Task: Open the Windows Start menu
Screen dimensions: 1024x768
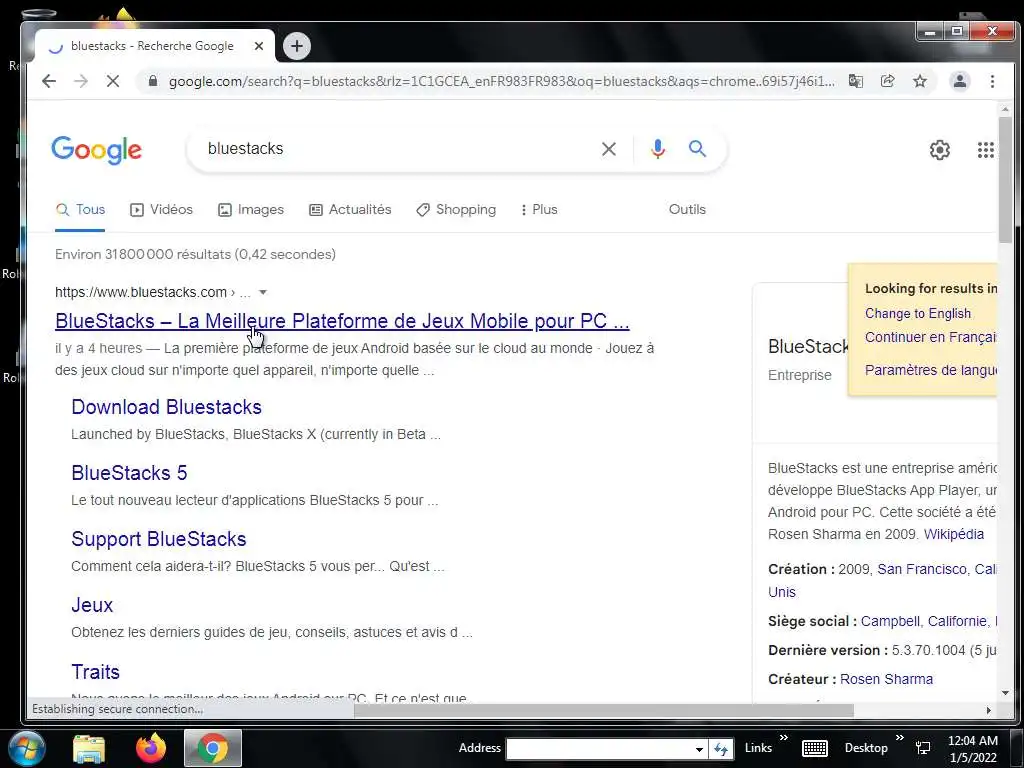Action: click(26, 748)
